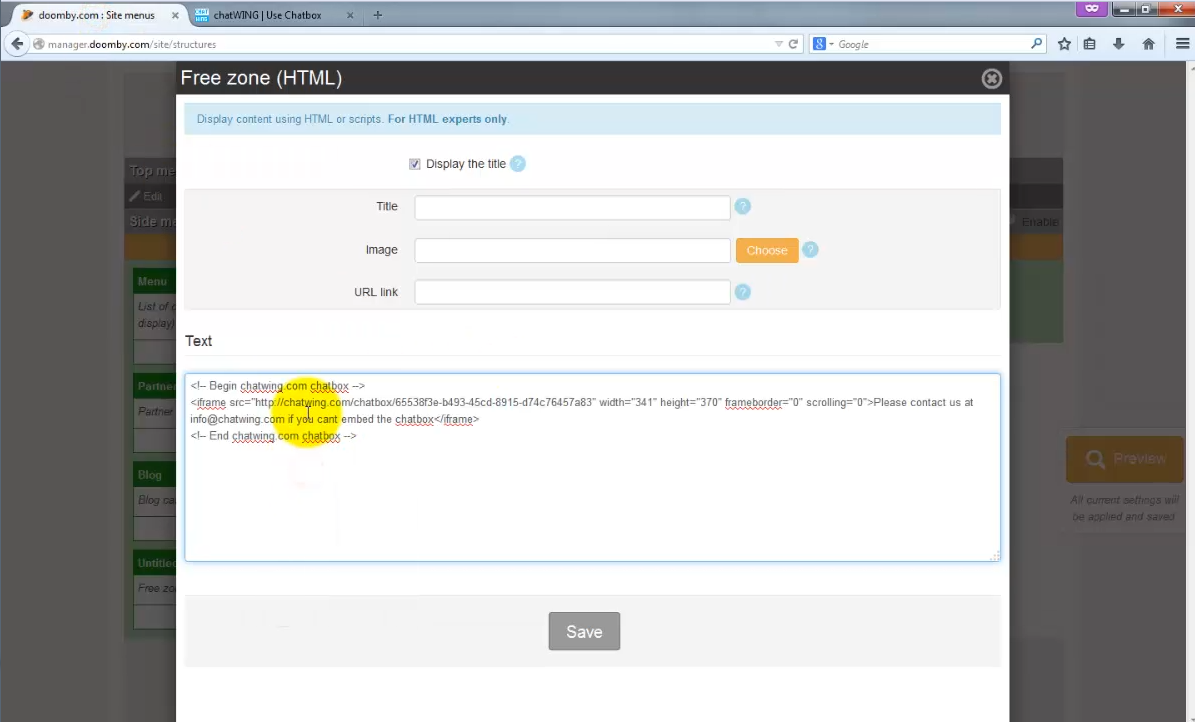Save the Free zone settings
The image size is (1195, 722).
[584, 631]
